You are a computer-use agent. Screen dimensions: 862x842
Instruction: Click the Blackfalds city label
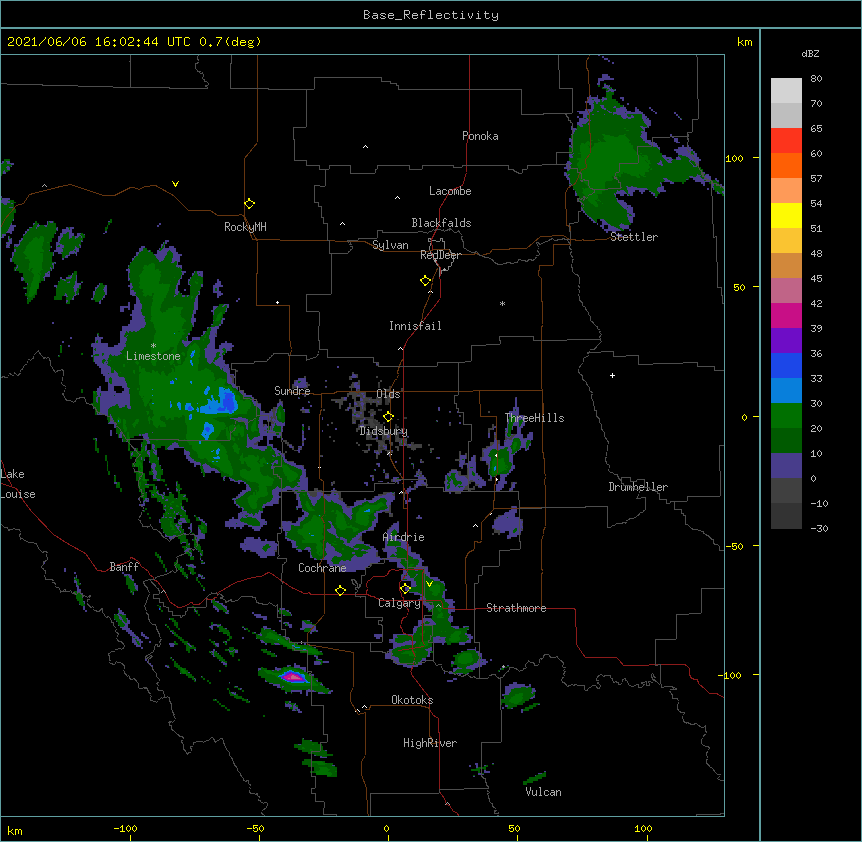click(441, 223)
